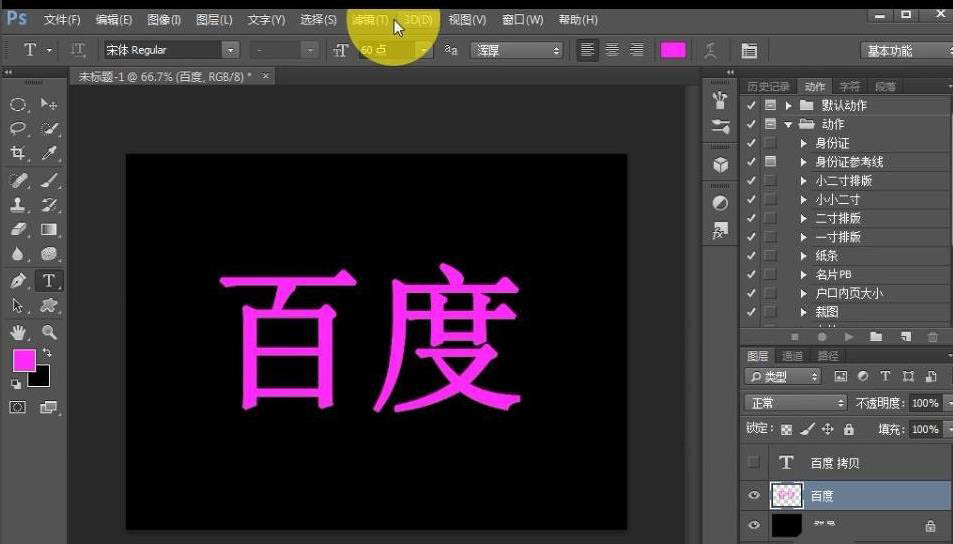Select the Sponge tool
The width and height of the screenshot is (953, 544).
49,253
